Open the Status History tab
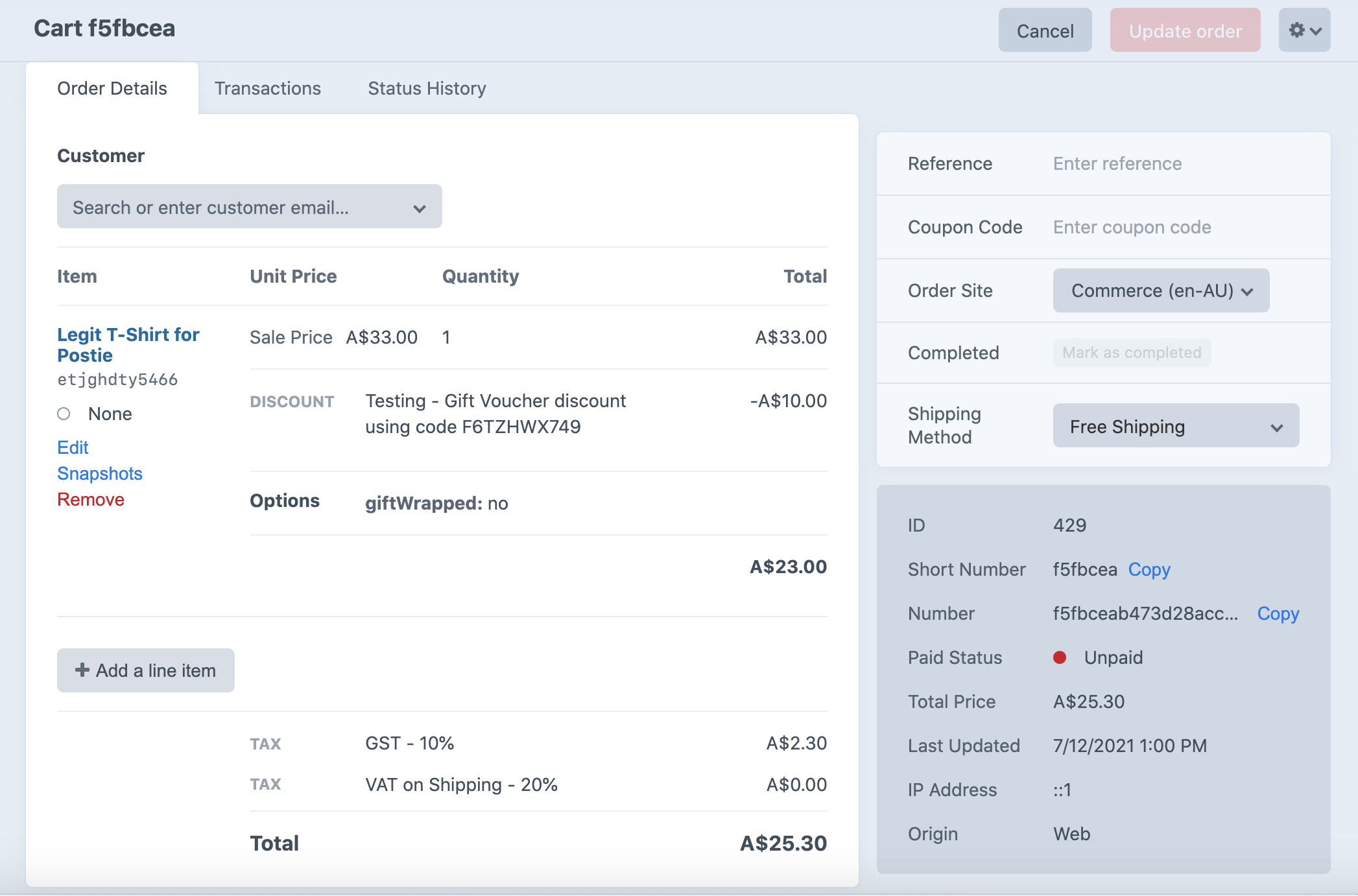The width and height of the screenshot is (1358, 896). 427,88
